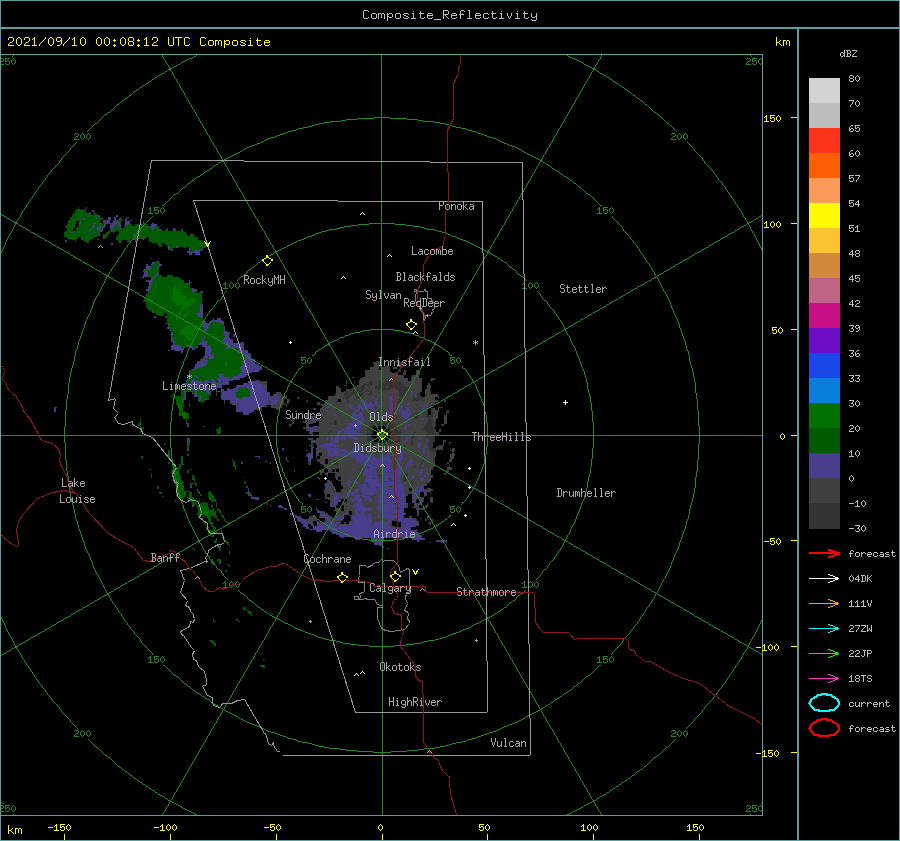
Task: Click the cyan current ellipse icon
Action: [824, 703]
